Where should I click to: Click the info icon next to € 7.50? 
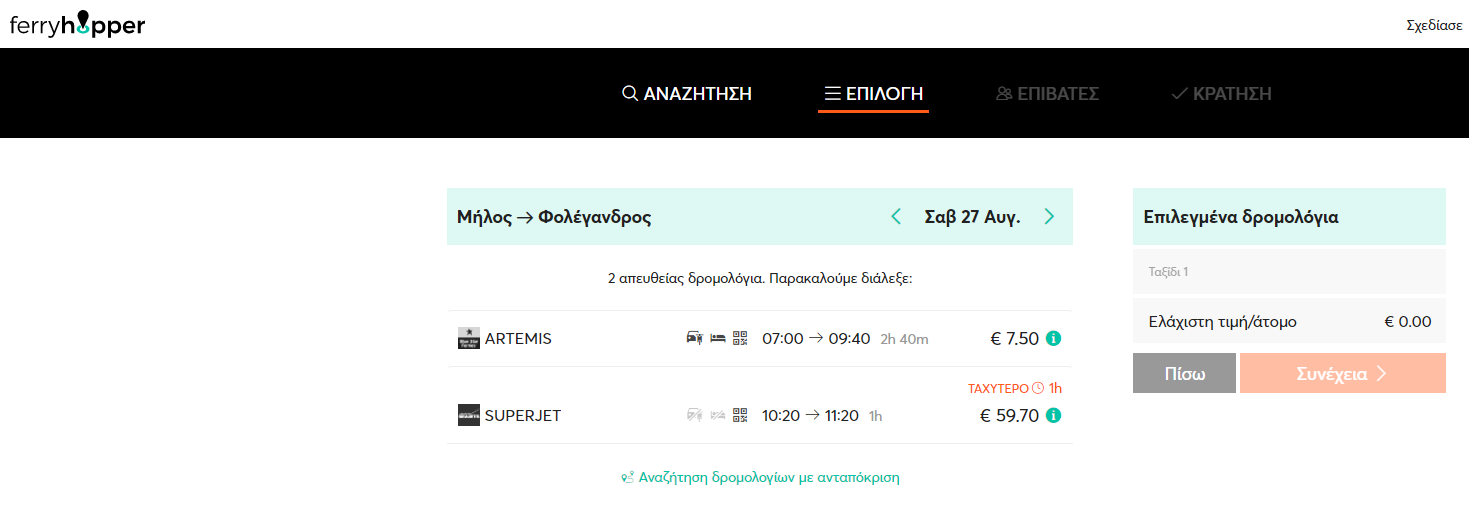[1053, 339]
